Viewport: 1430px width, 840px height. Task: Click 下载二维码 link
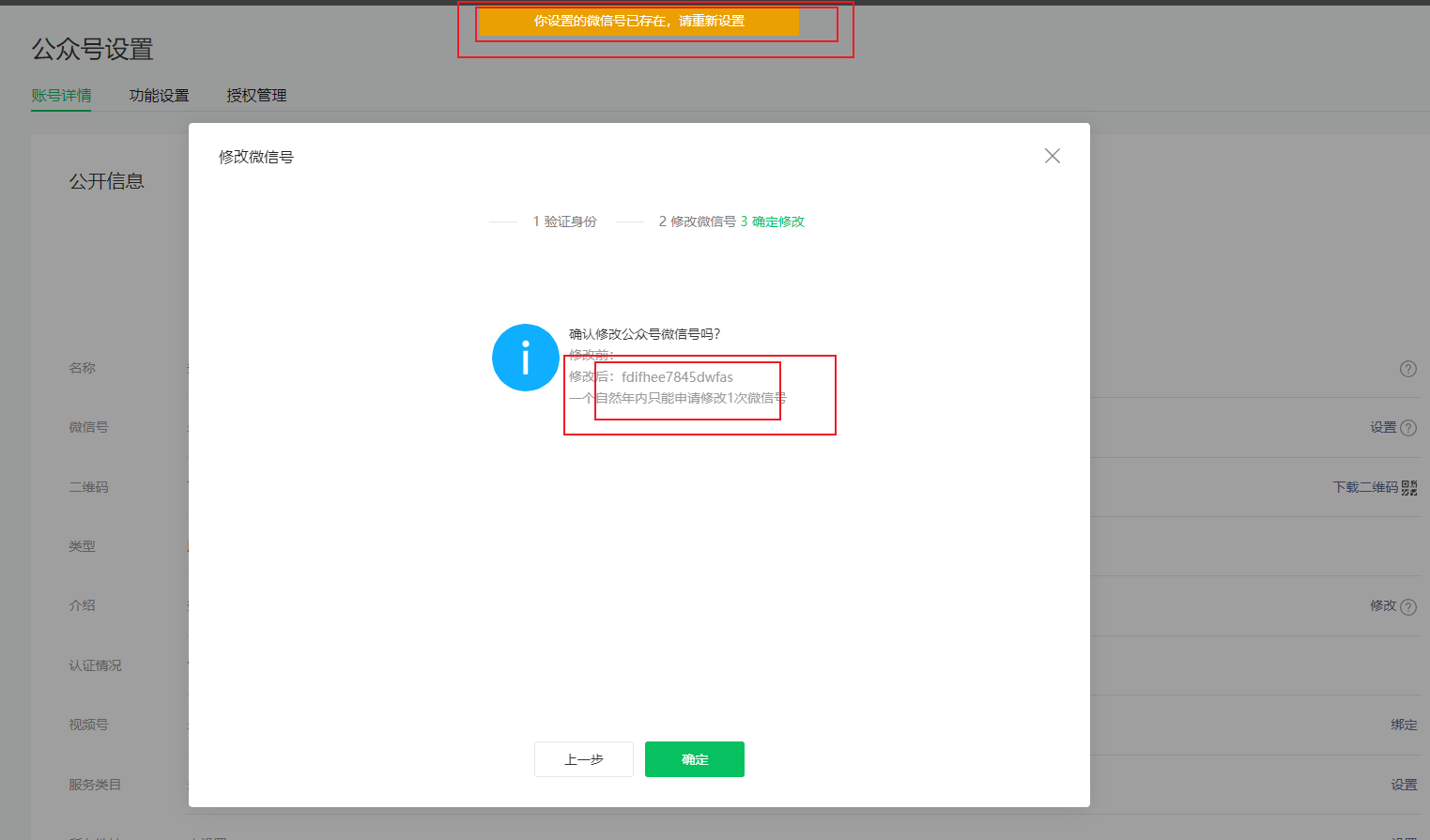(1365, 487)
